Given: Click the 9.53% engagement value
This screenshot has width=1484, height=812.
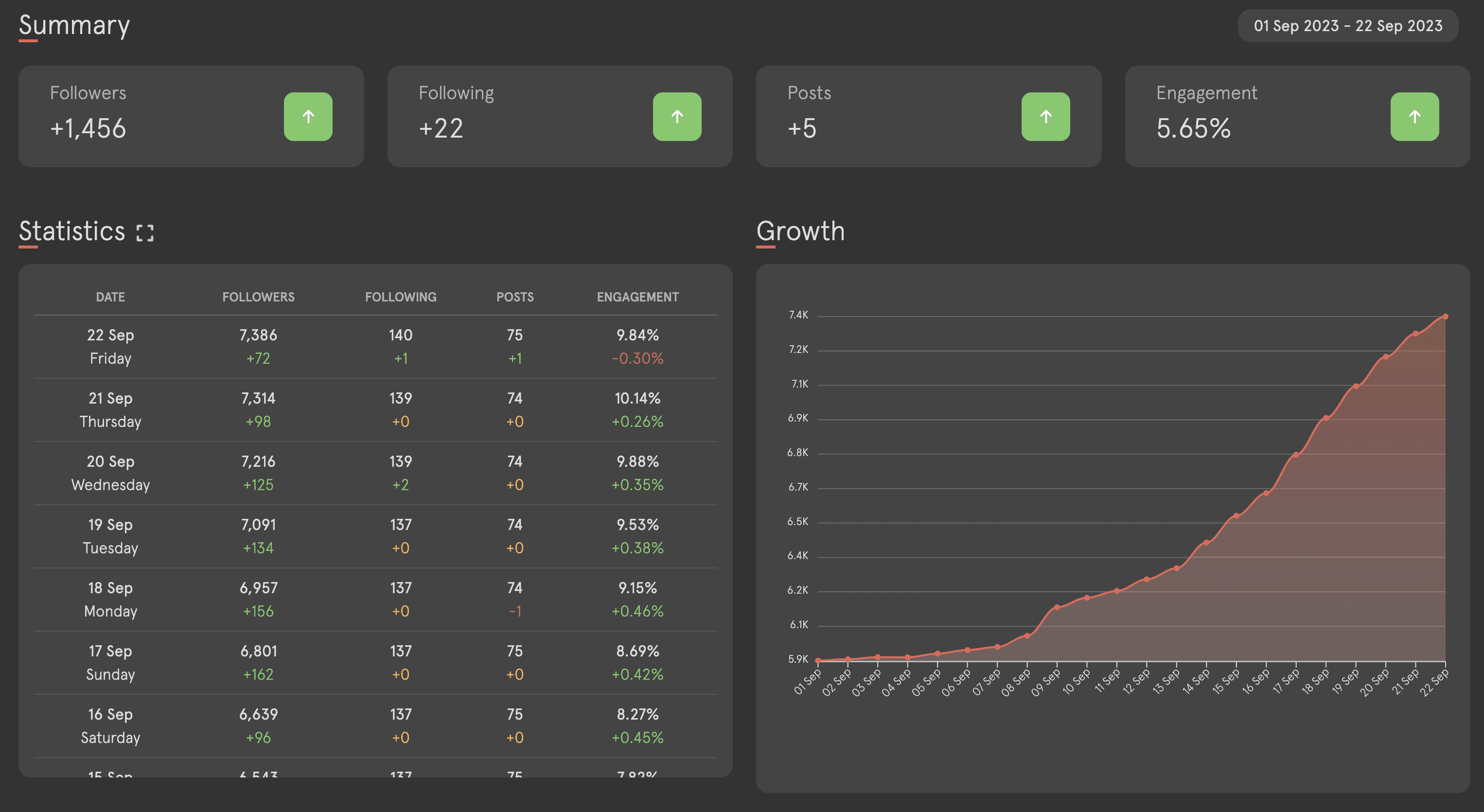Looking at the screenshot, I should click(637, 525).
